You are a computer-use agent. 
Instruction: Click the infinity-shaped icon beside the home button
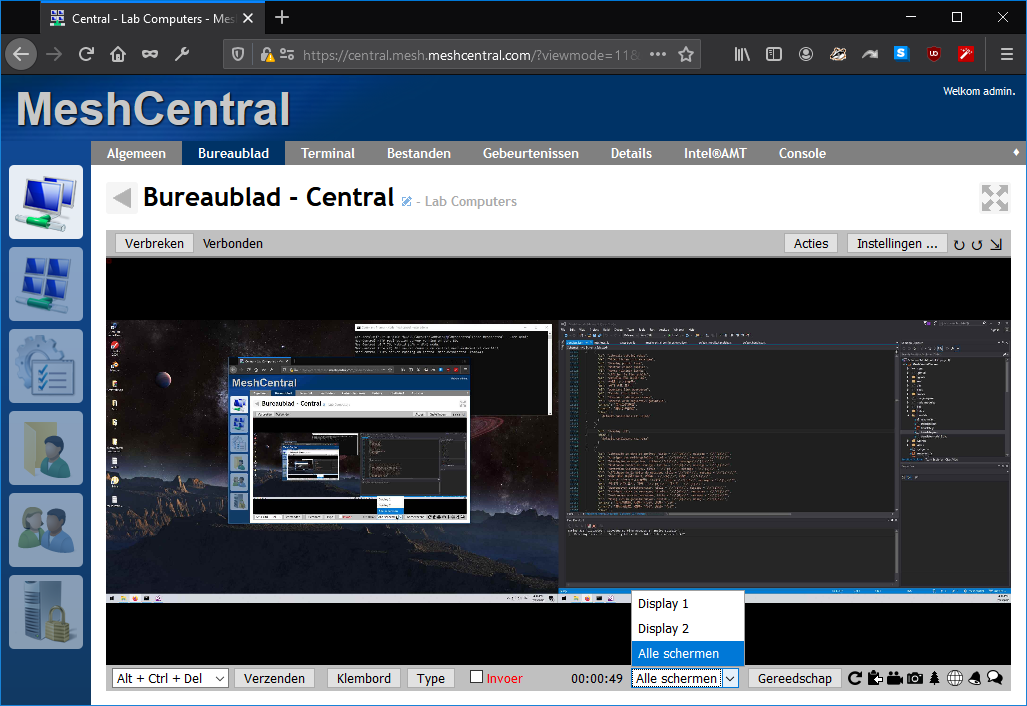click(x=150, y=54)
